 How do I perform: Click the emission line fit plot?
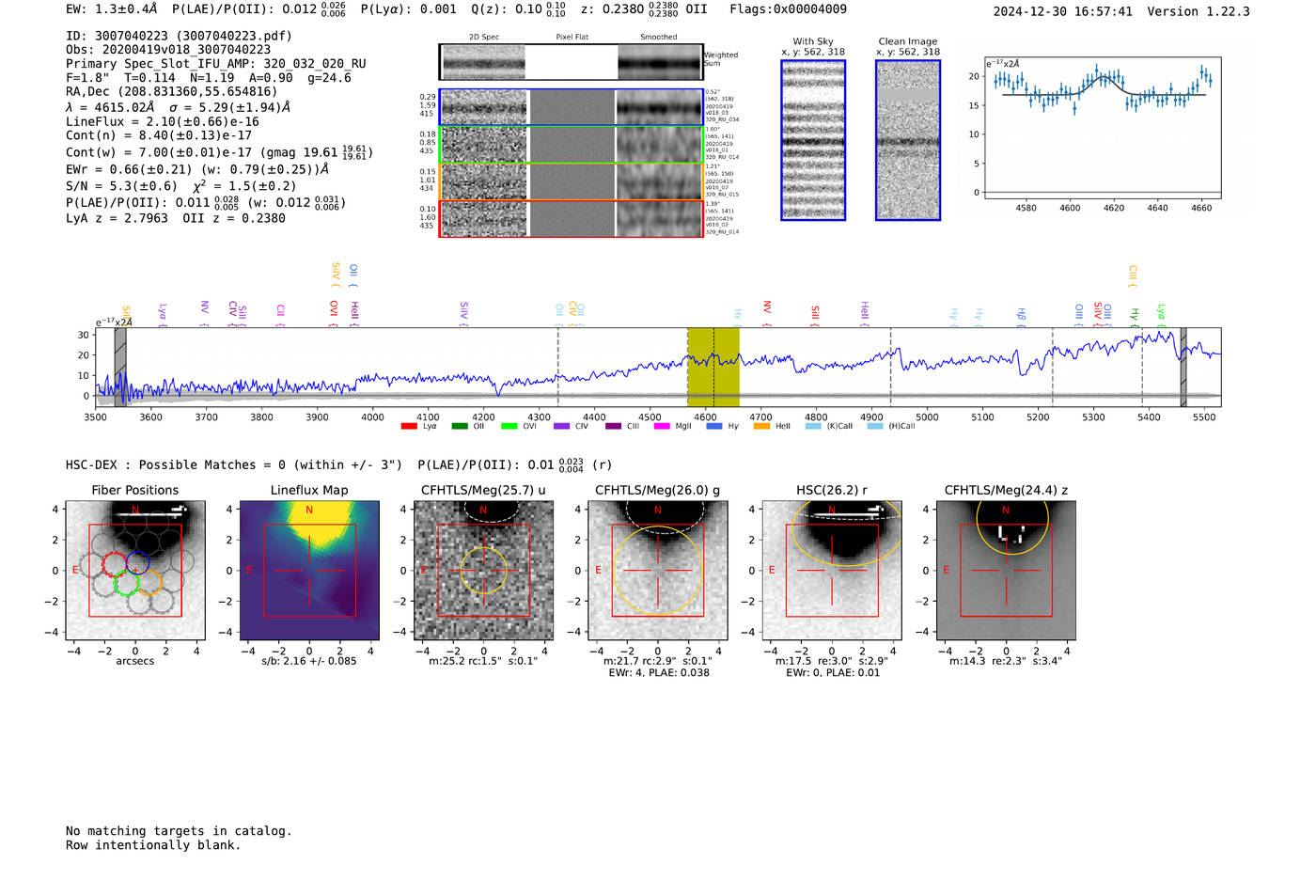point(1103,129)
